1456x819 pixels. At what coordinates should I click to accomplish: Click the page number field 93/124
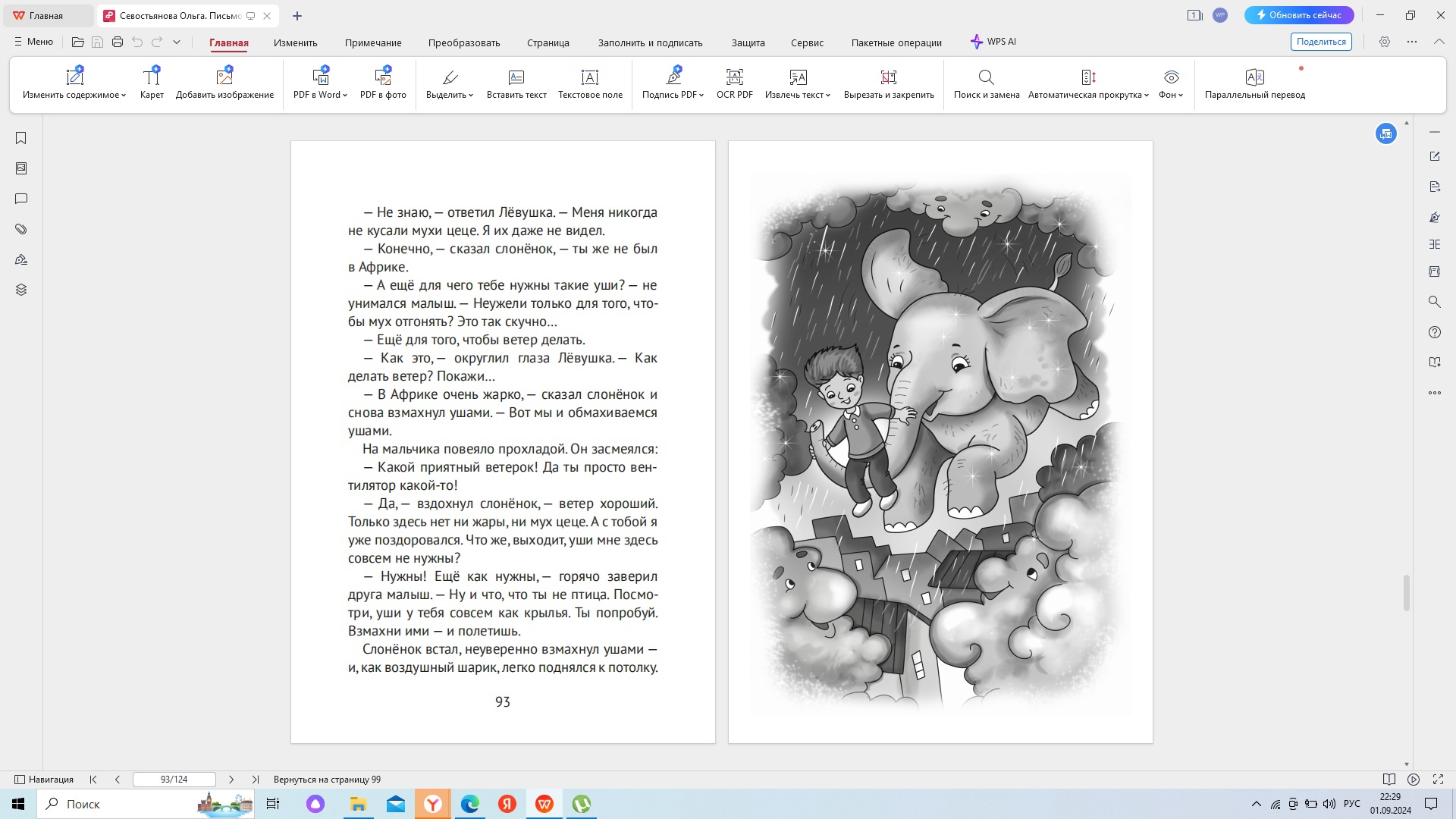174,780
